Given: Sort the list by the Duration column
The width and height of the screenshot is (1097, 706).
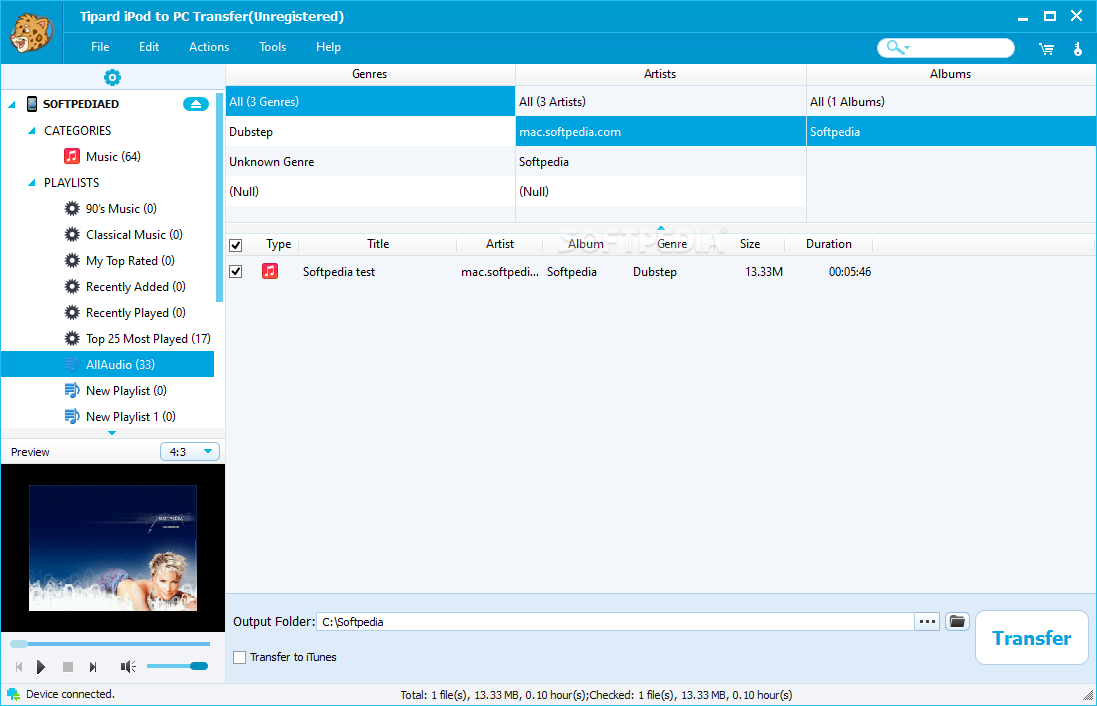Looking at the screenshot, I should 828,244.
